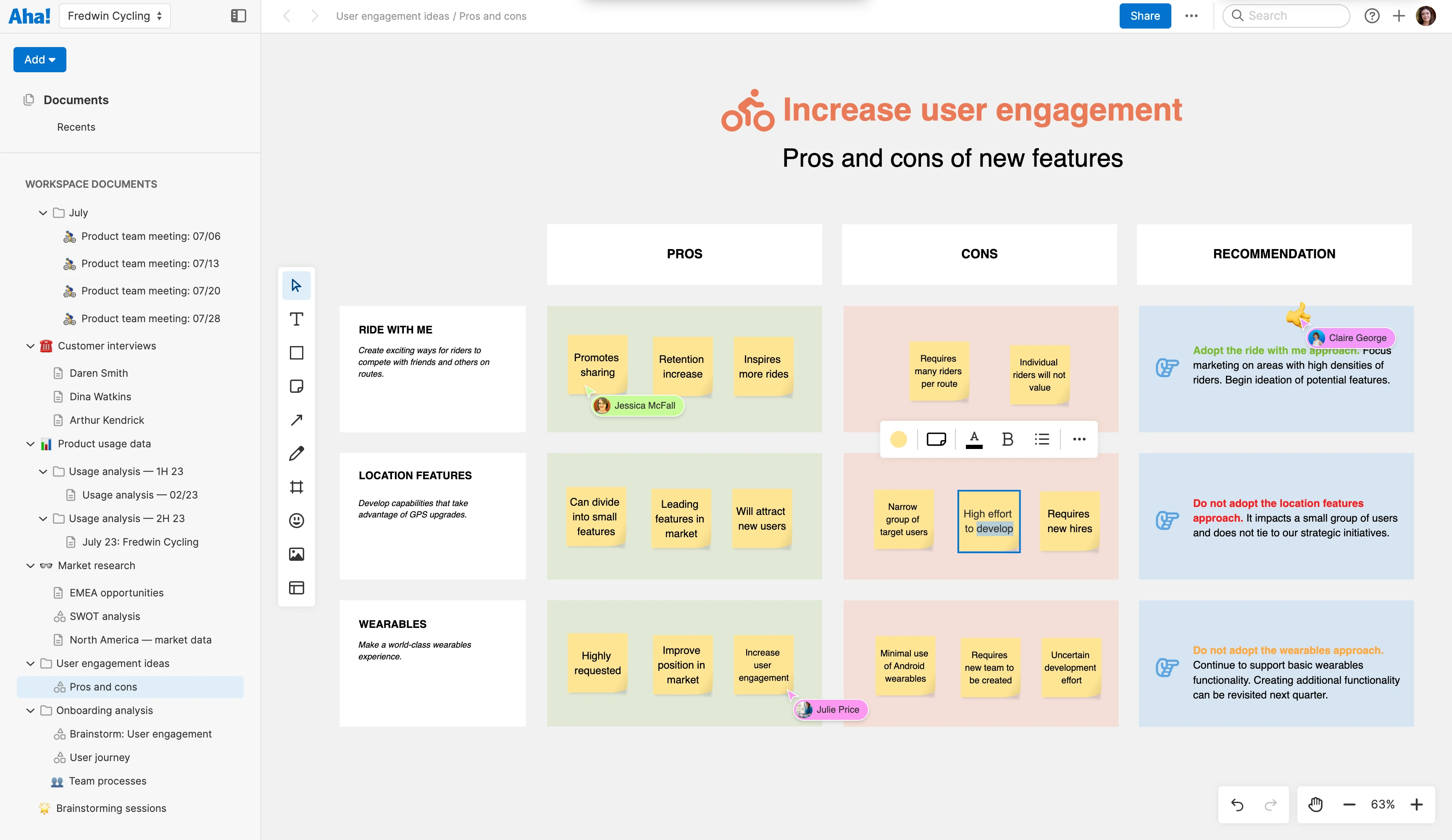Screen dimensions: 1452x840
Task: Toggle bold formatting on the sticky note
Action: 1007,440
